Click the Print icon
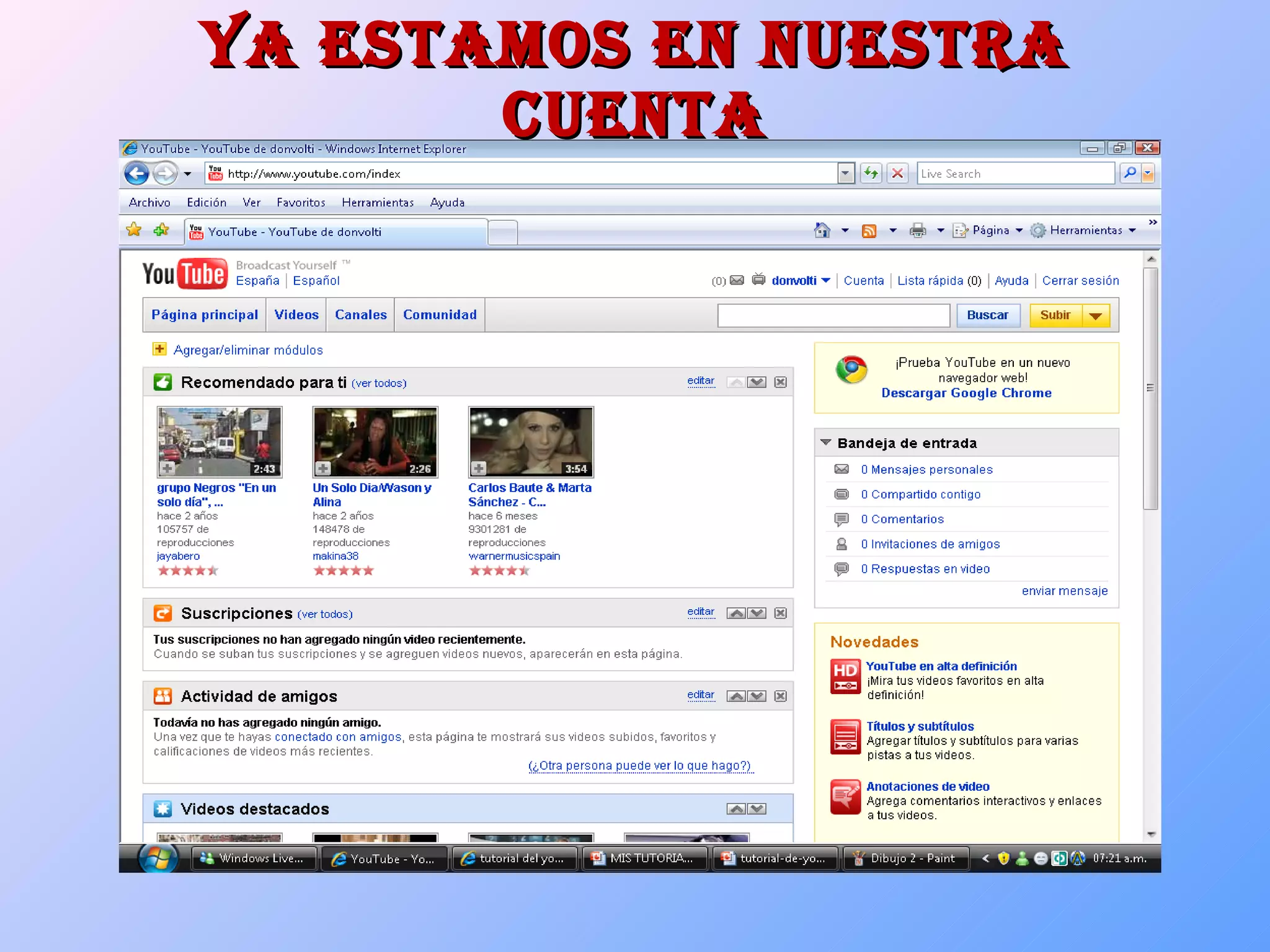1270x952 pixels. (x=918, y=231)
